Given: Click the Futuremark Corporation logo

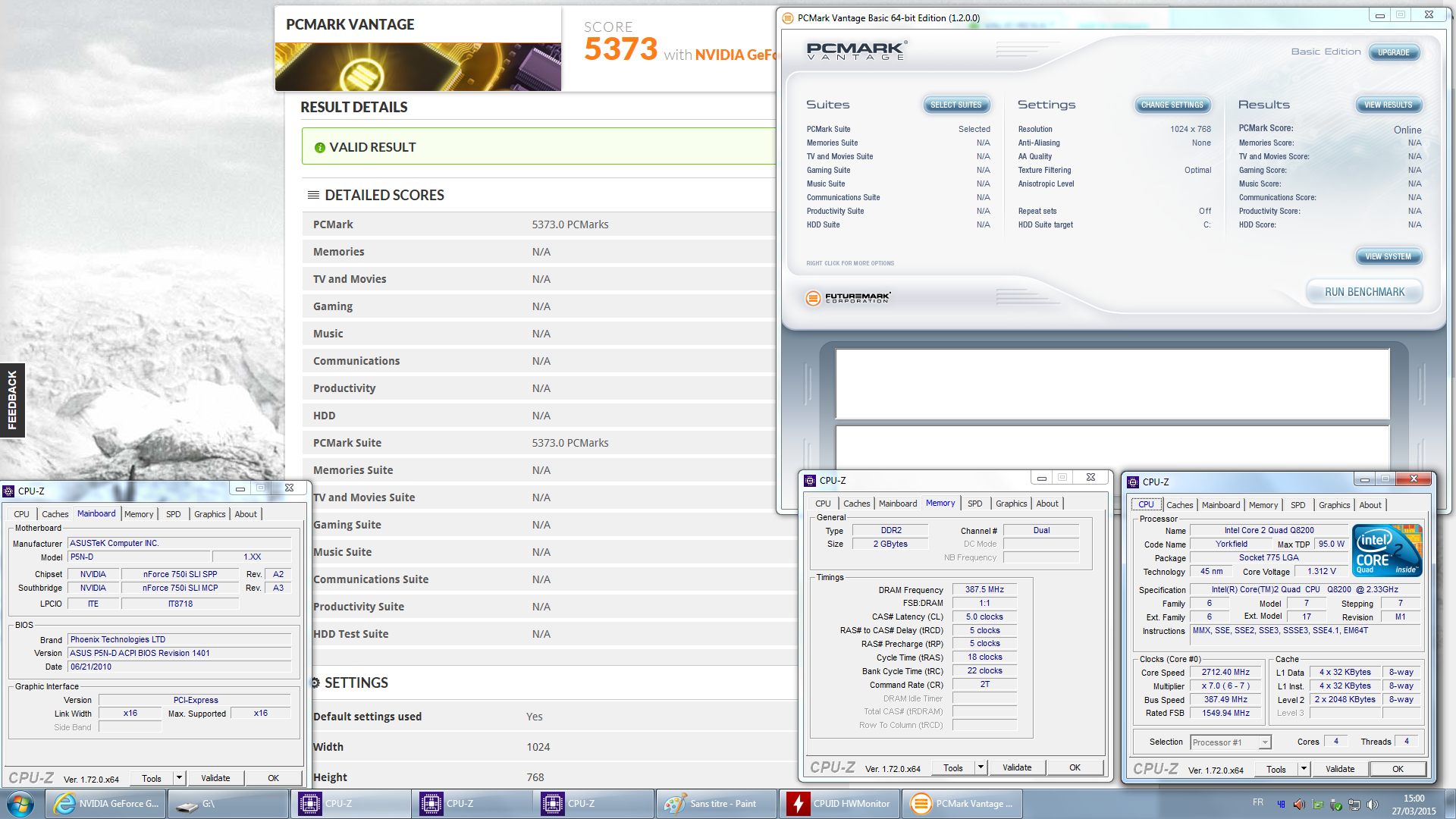Looking at the screenshot, I should click(x=848, y=298).
